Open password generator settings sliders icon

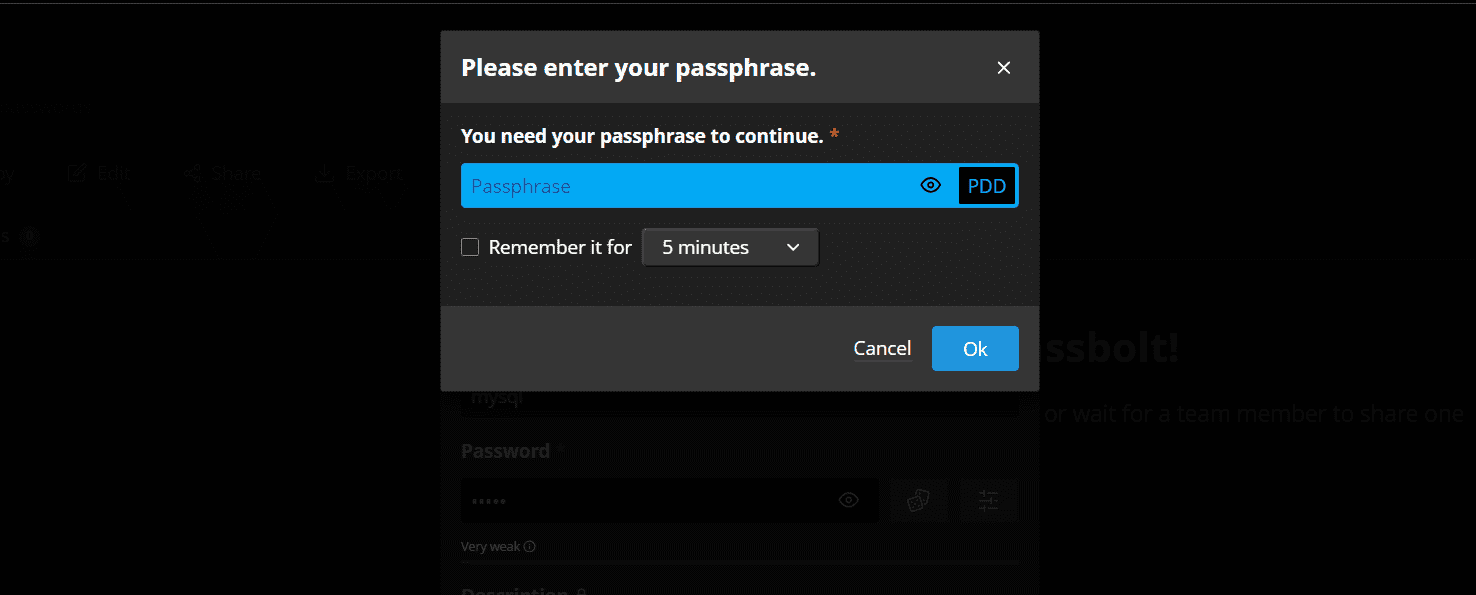[989, 500]
